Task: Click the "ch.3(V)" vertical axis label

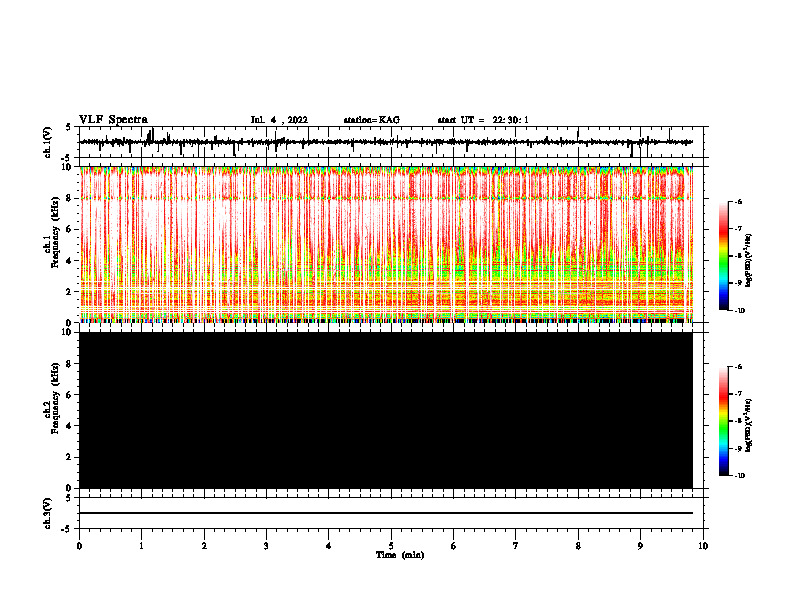Action: coord(48,513)
